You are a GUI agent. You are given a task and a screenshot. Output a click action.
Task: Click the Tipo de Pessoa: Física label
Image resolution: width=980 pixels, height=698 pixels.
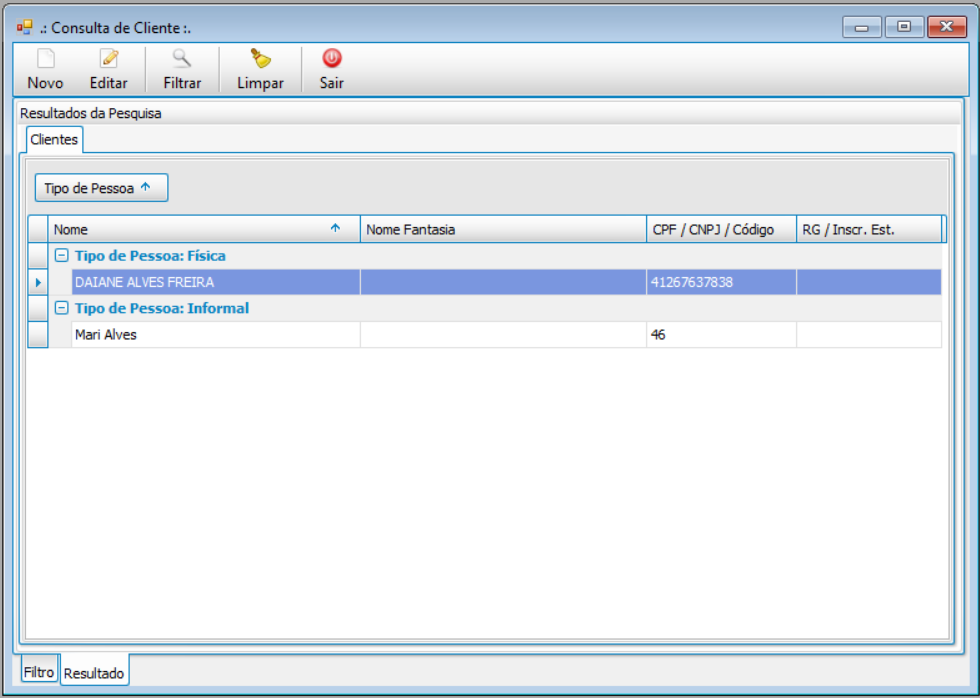click(x=150, y=255)
